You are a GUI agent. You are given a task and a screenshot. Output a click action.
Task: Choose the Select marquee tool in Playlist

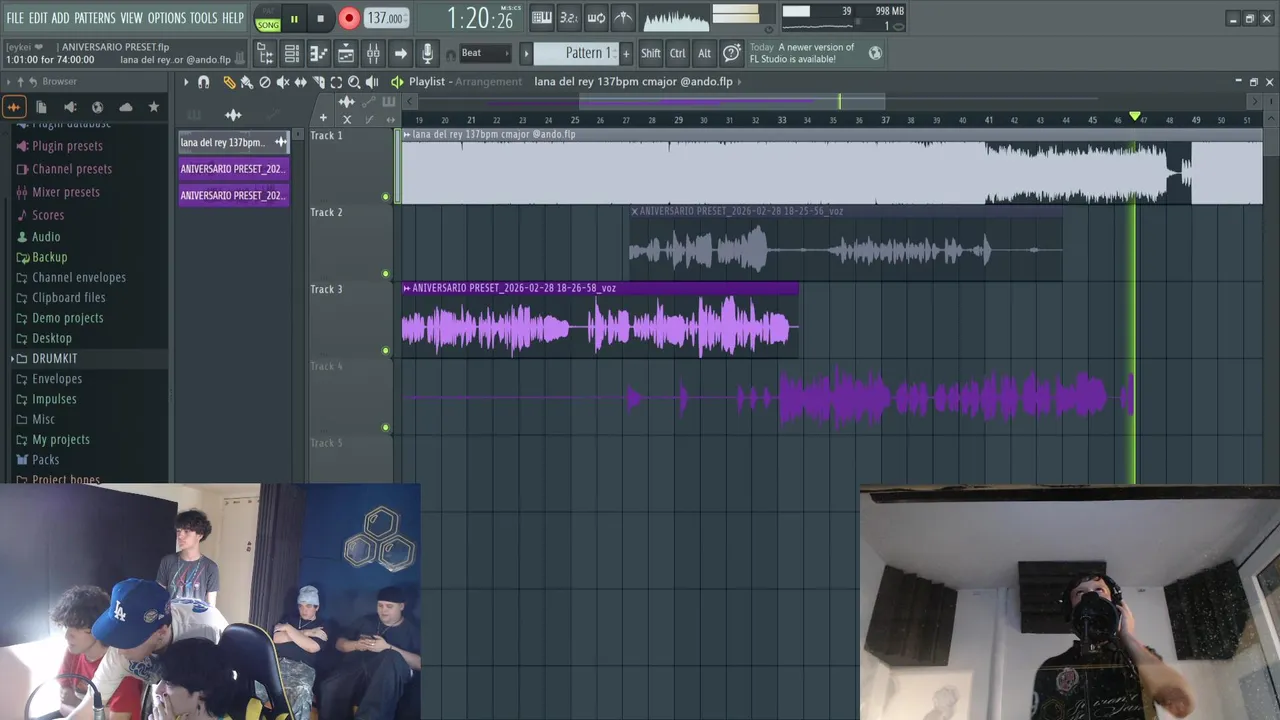click(336, 82)
